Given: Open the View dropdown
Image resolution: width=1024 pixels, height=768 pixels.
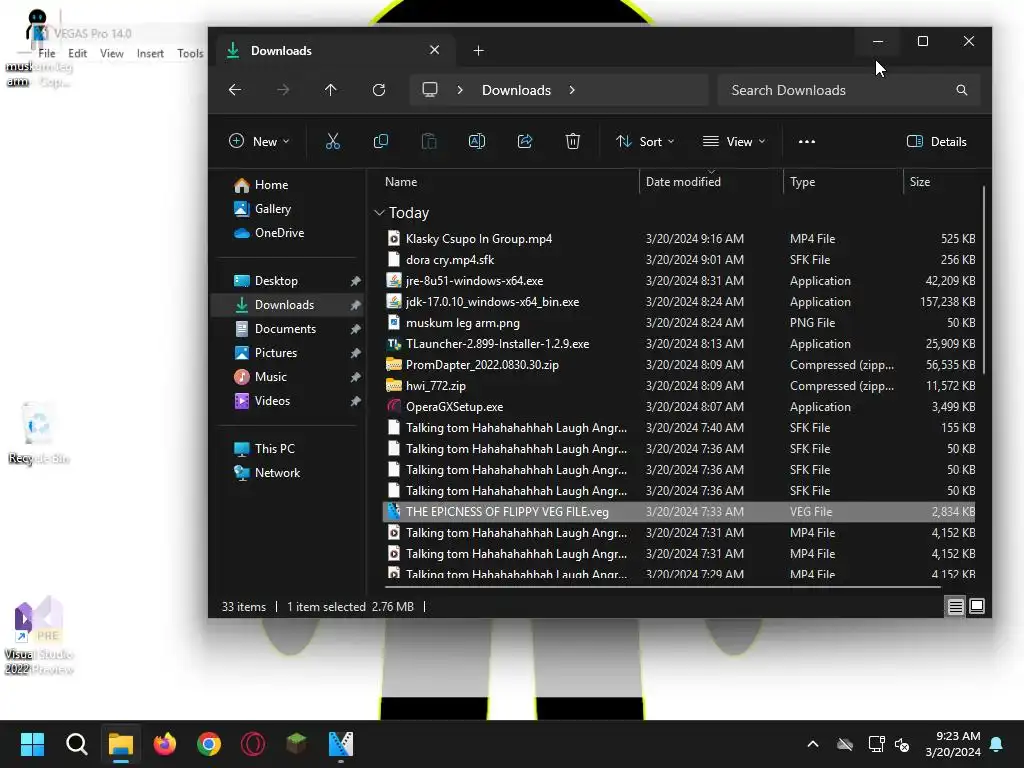Looking at the screenshot, I should [x=734, y=141].
